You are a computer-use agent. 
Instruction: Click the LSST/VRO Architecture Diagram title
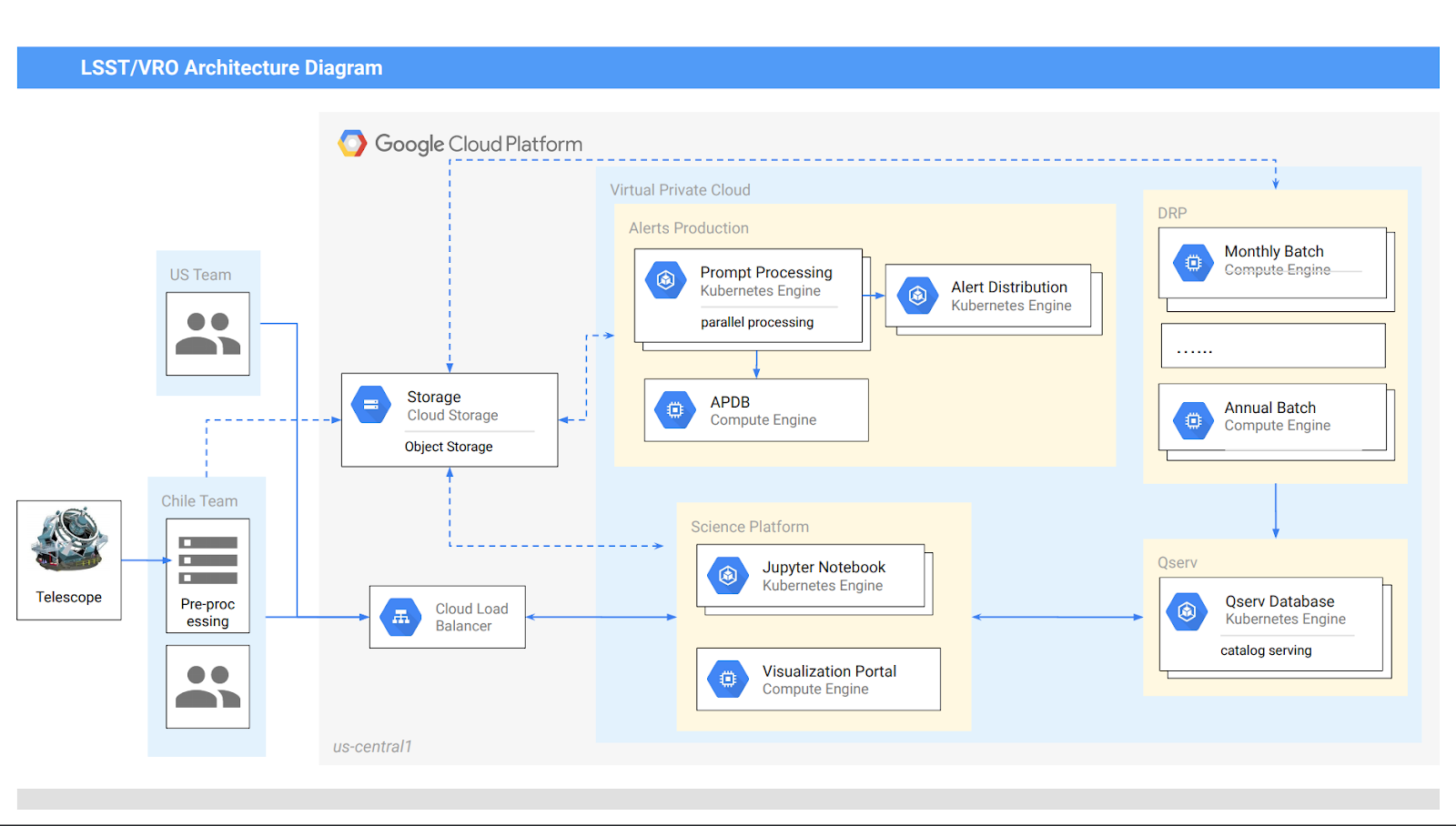point(231,68)
